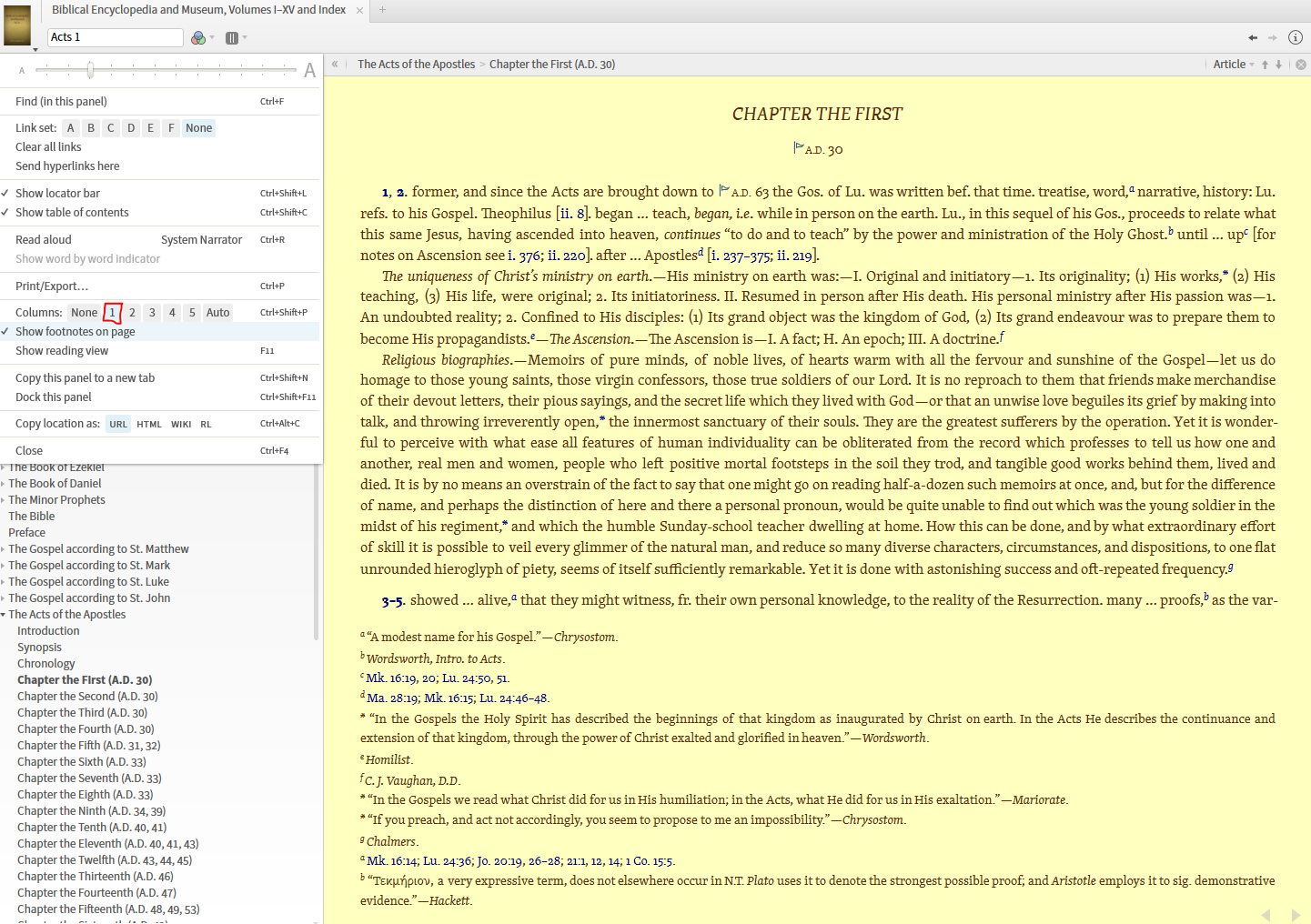Screen dimensions: 1311x924
Task: Copy location as WIKI
Action: [x=181, y=424]
